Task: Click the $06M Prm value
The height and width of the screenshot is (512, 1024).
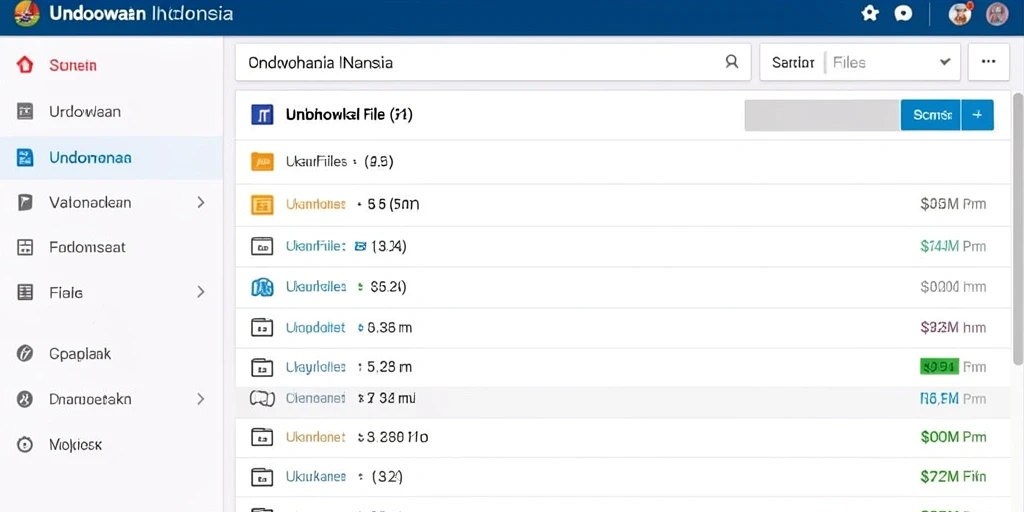Action: pyautogui.click(x=953, y=204)
